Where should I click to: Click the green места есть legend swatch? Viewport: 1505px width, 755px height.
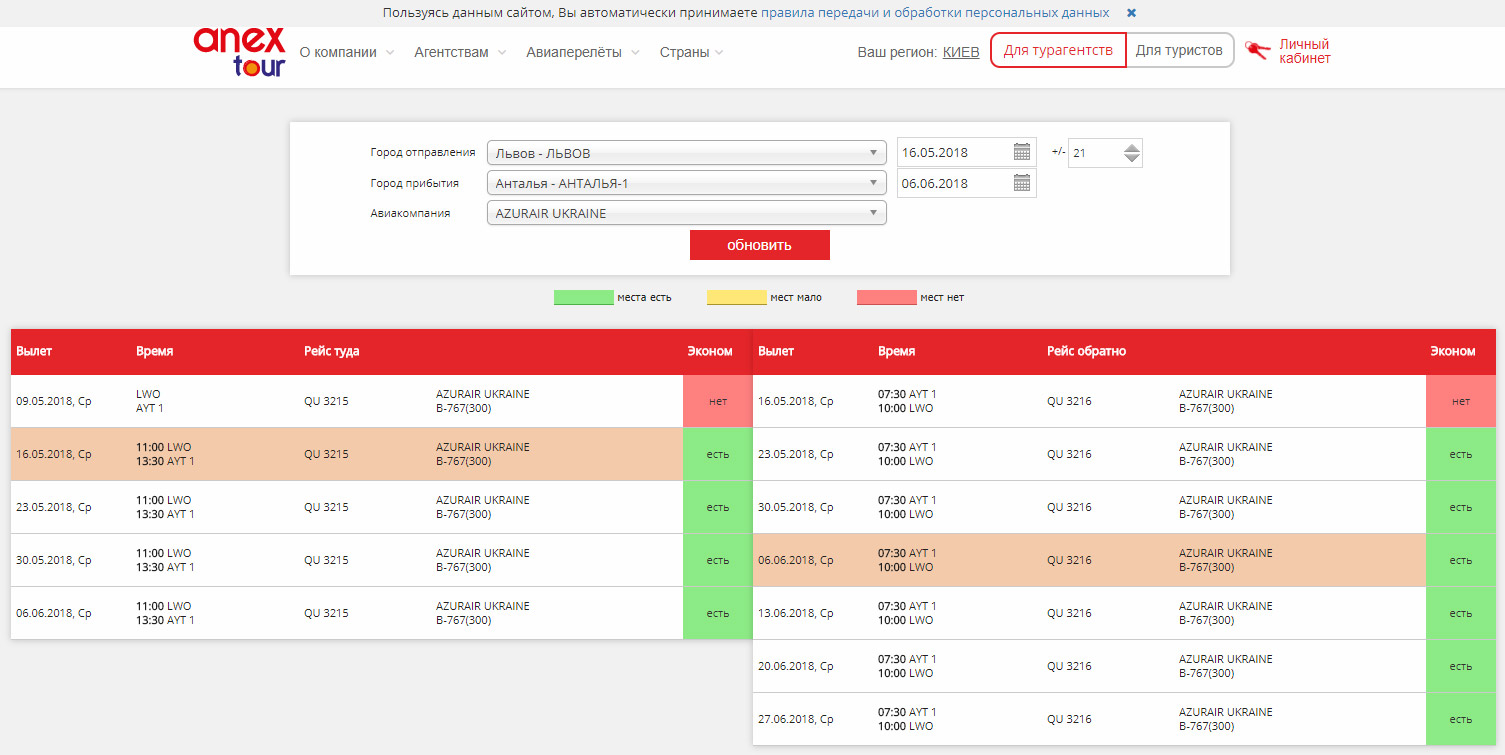click(583, 297)
